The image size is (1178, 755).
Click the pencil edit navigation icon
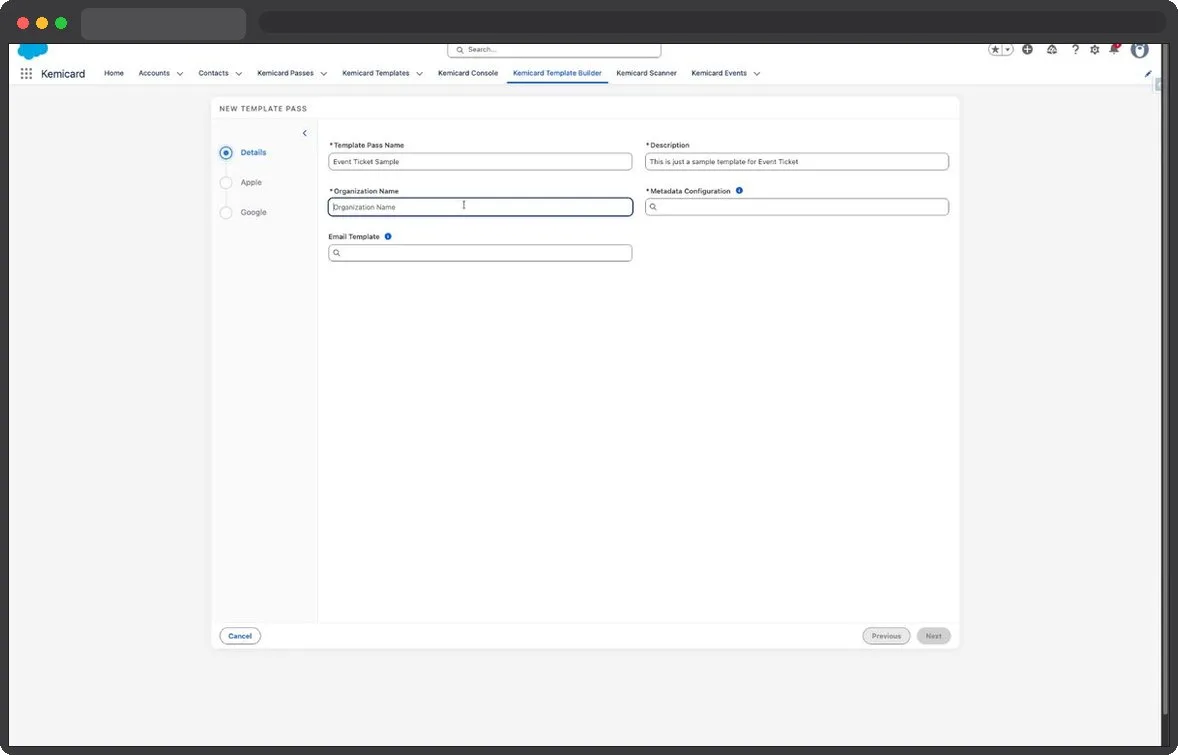coord(1148,74)
